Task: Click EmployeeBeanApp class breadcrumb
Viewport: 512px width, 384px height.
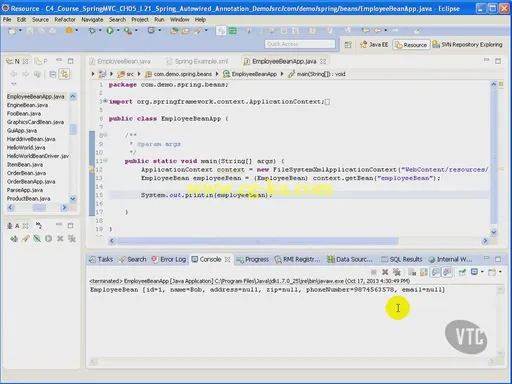Action: coord(250,74)
